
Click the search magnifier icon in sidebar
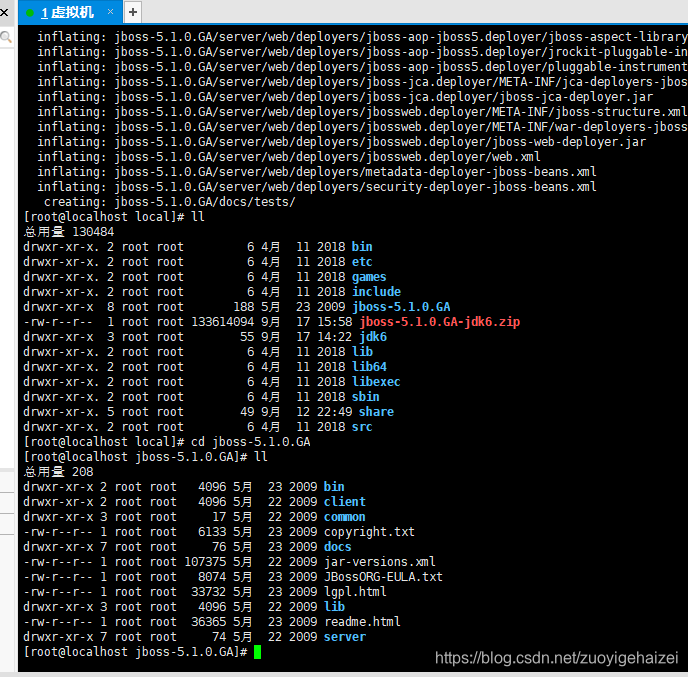[x=6, y=37]
